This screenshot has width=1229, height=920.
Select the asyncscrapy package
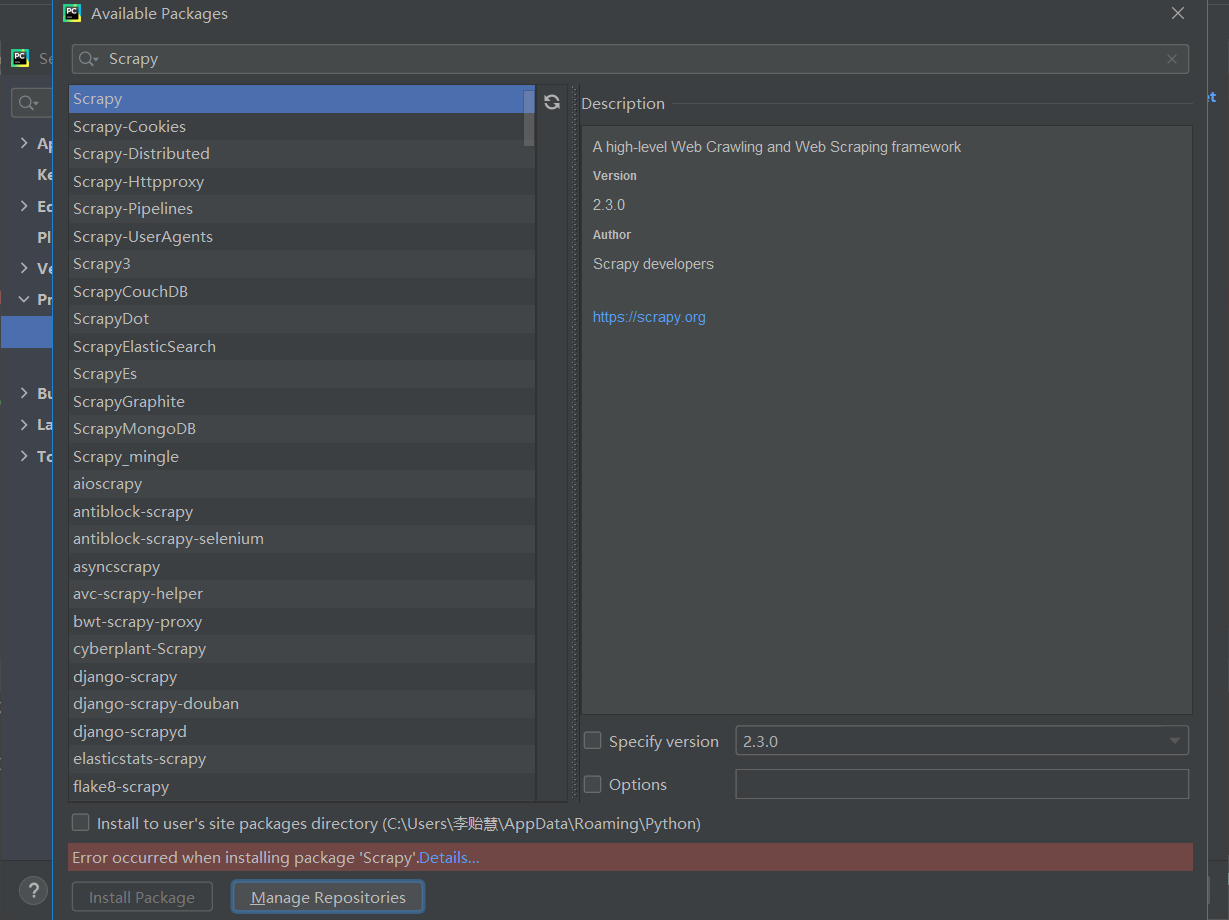tap(301, 566)
